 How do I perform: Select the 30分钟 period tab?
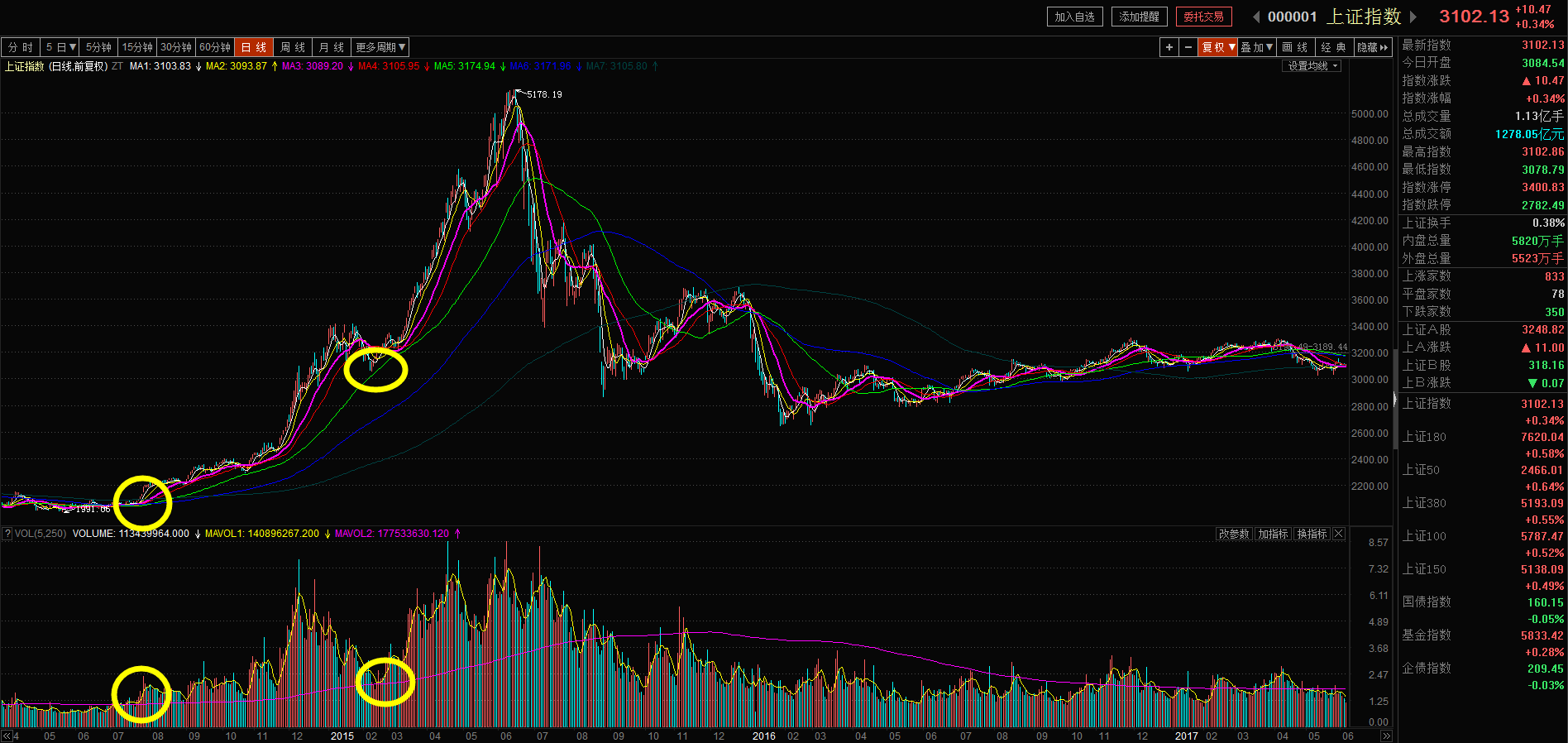(176, 47)
